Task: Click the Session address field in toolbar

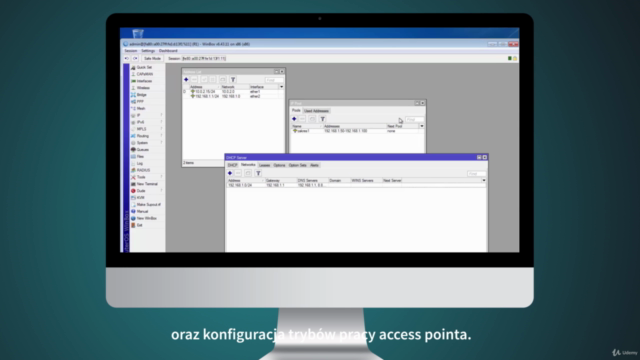Action: [x=204, y=59]
